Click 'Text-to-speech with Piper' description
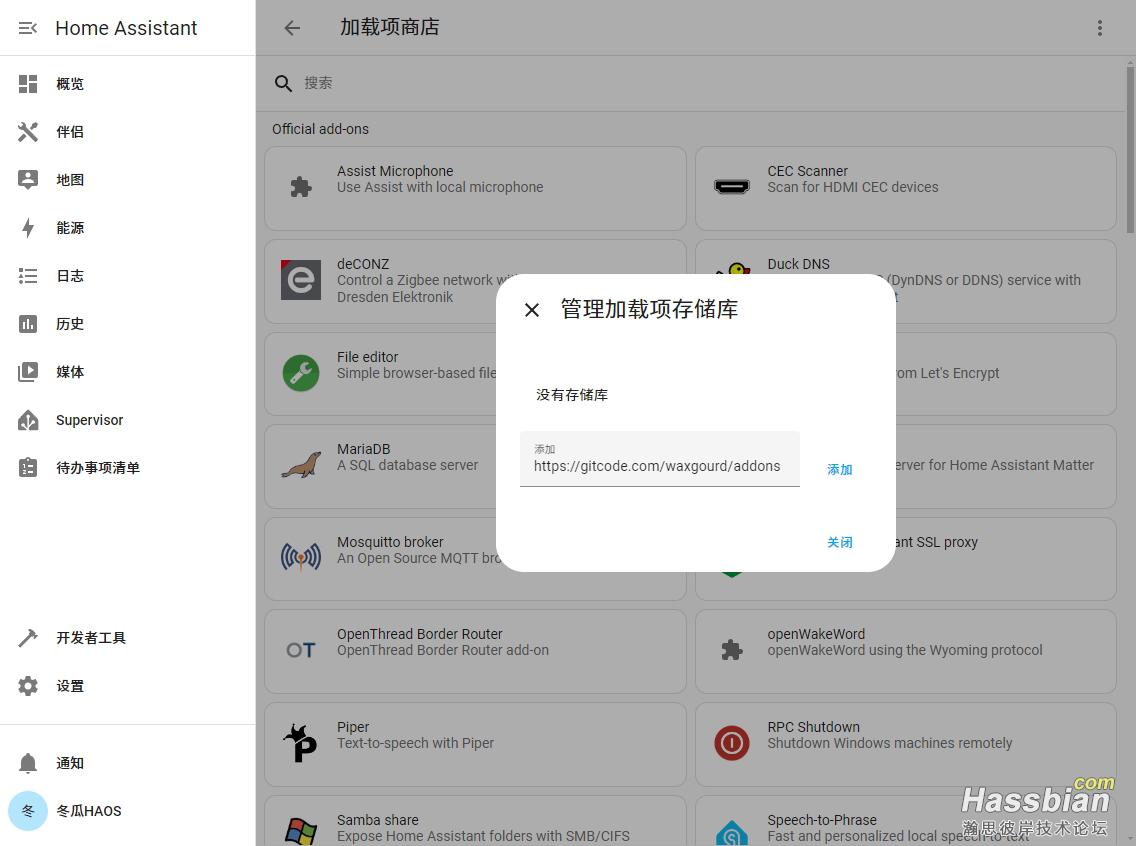This screenshot has height=846, width=1136. [415, 743]
